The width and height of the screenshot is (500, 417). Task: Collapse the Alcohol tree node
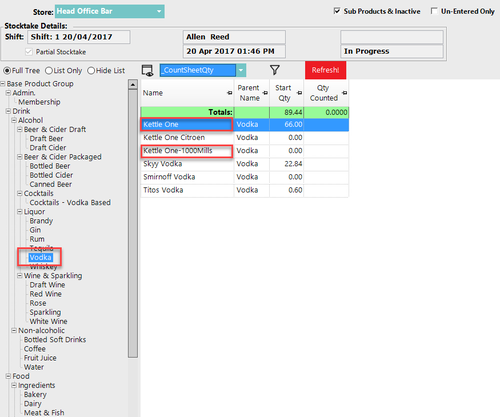click(x=14, y=120)
